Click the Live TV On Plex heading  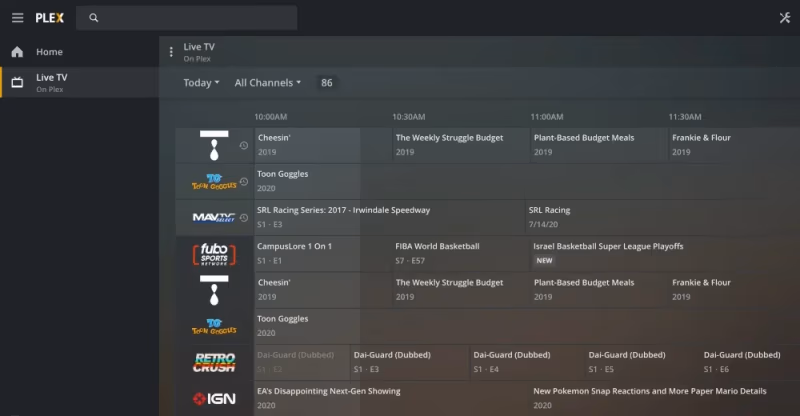(x=199, y=52)
